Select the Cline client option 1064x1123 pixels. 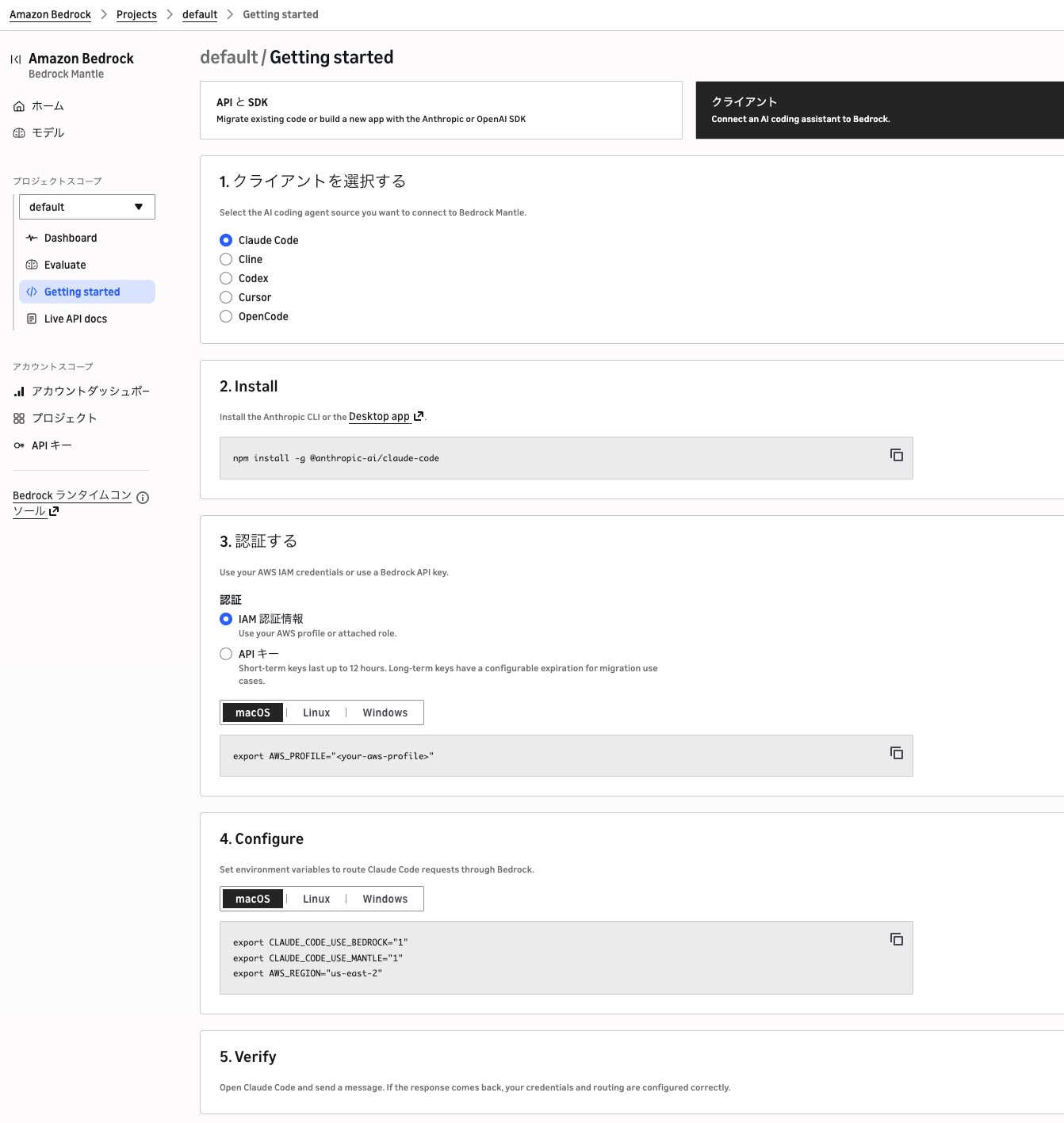coord(226,259)
